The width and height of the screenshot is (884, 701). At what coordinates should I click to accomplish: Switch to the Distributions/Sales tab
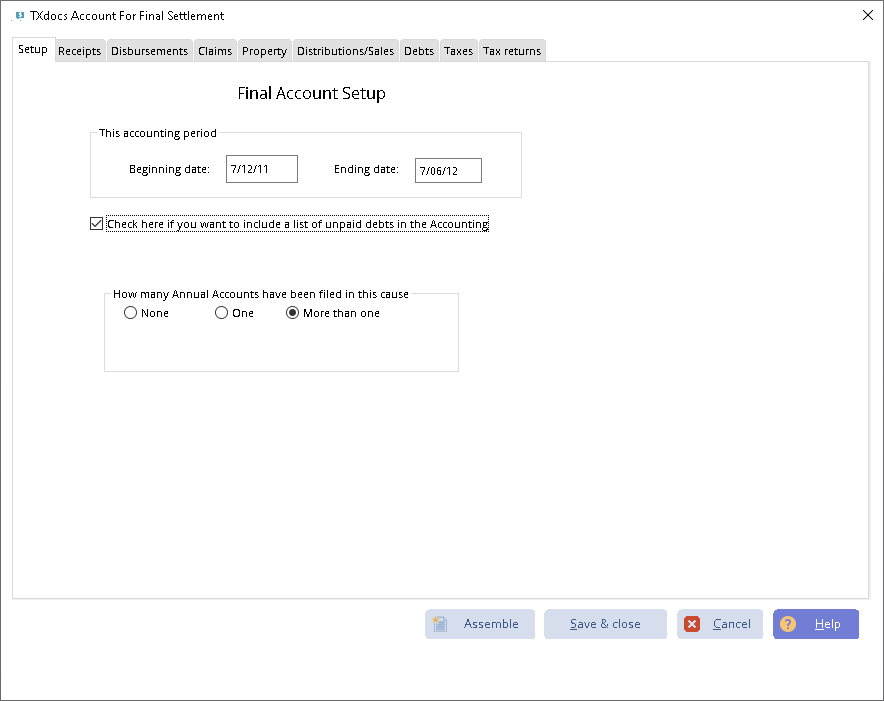[x=345, y=50]
